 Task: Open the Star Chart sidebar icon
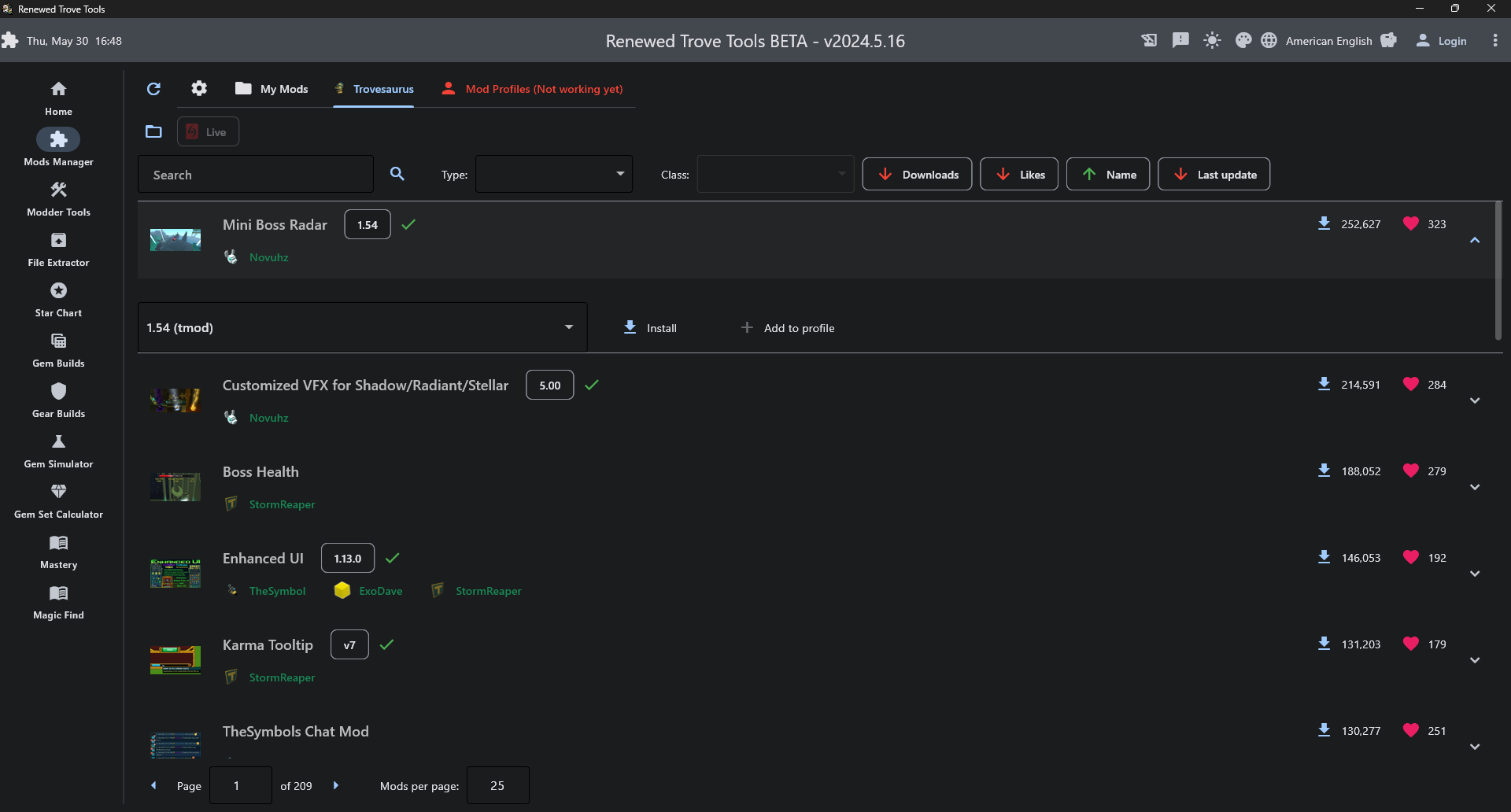click(x=58, y=291)
